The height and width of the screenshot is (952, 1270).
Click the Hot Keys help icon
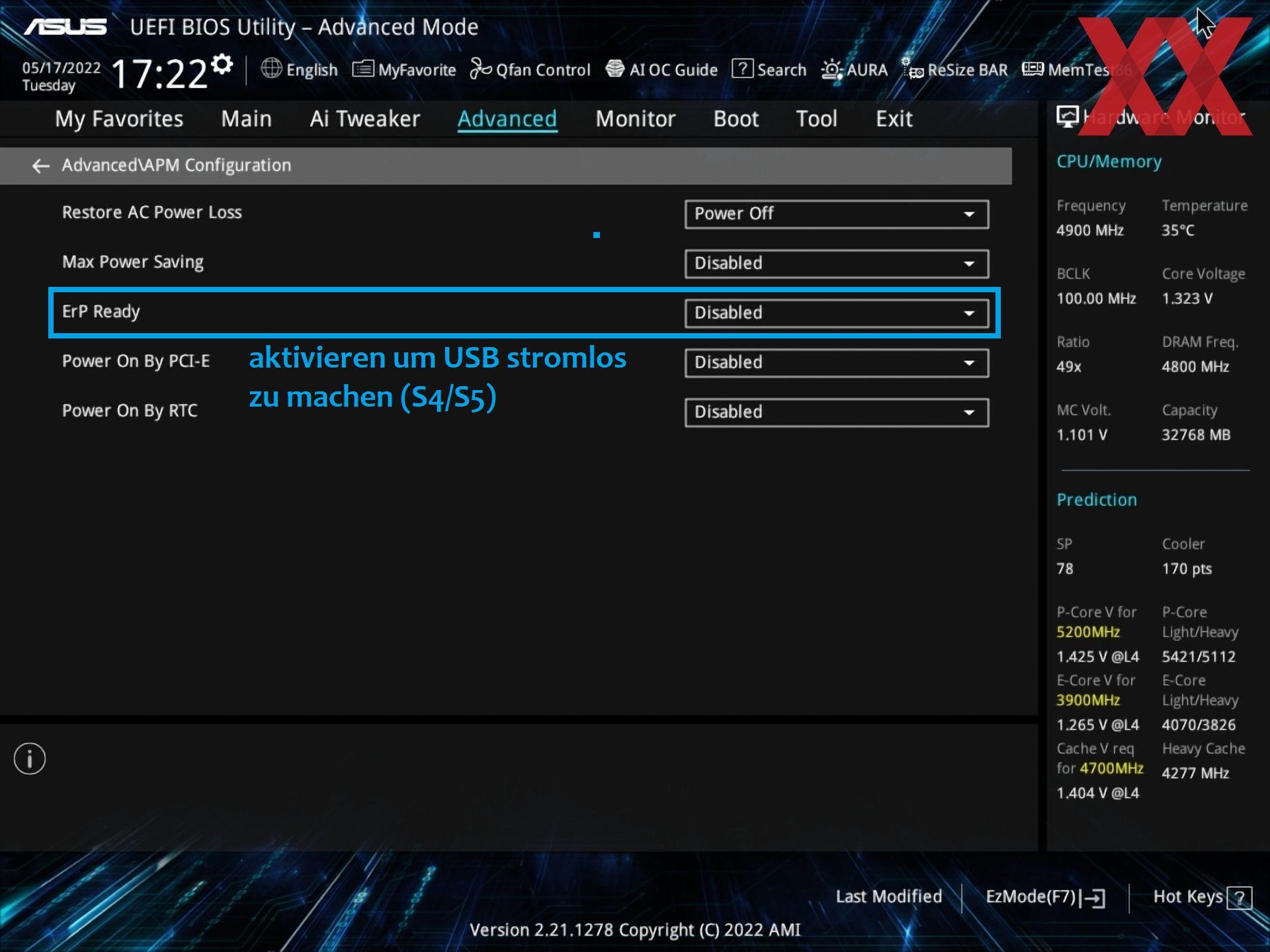tap(1239, 898)
